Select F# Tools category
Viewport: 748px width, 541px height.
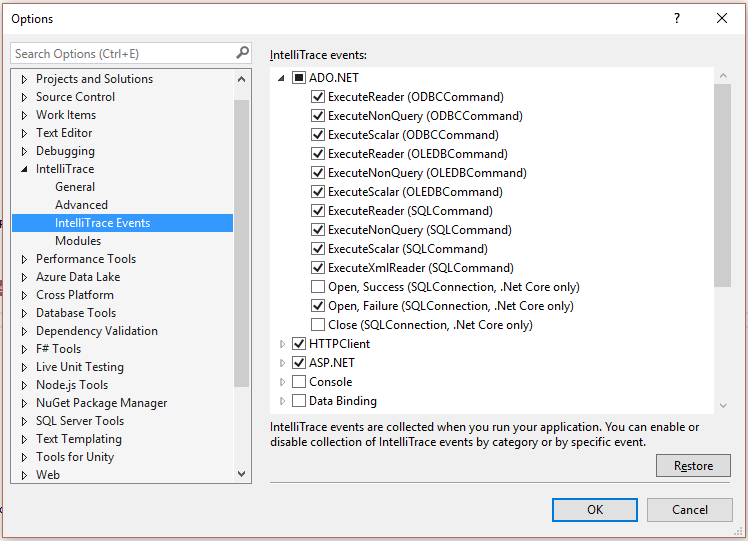pyautogui.click(x=58, y=349)
